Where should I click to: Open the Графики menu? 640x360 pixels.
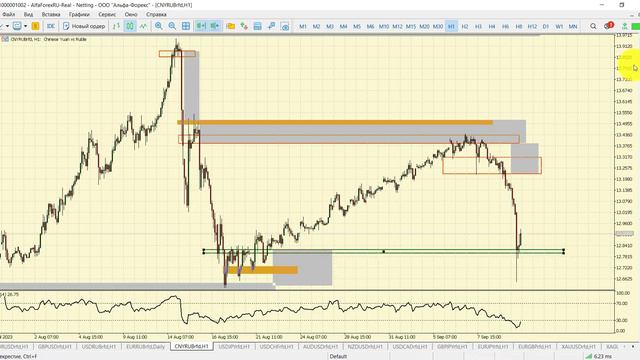click(79, 14)
